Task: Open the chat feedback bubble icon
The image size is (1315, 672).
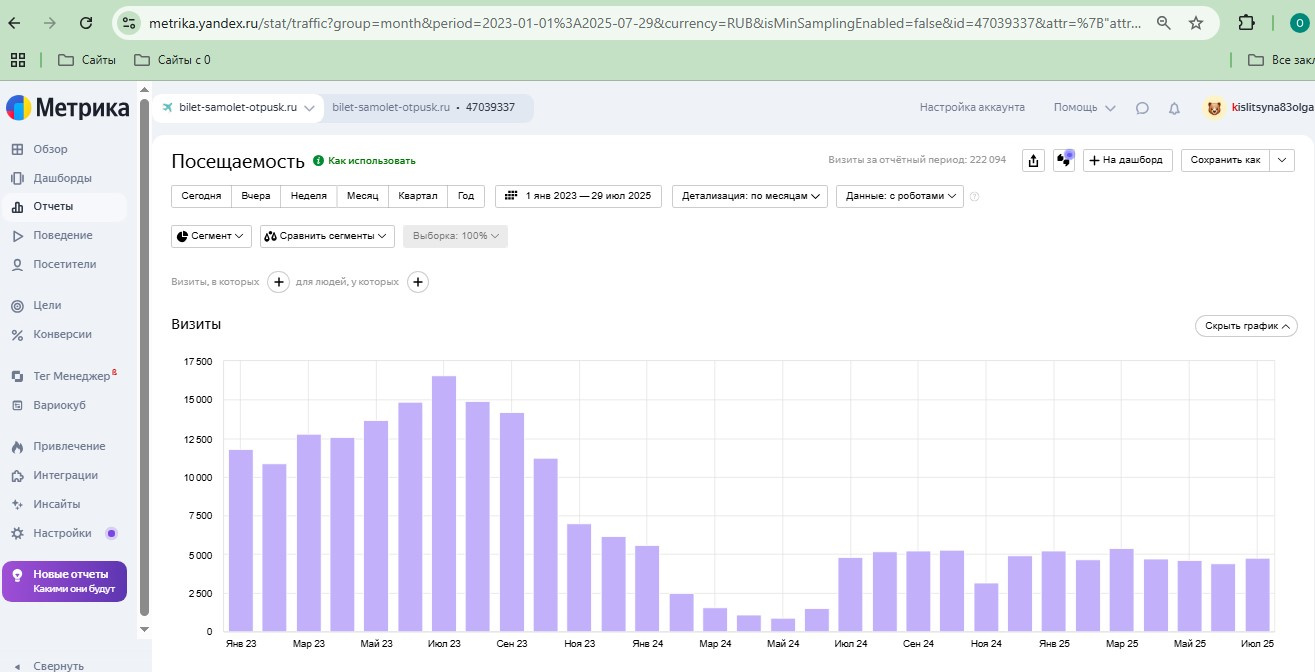Action: coord(1142,108)
